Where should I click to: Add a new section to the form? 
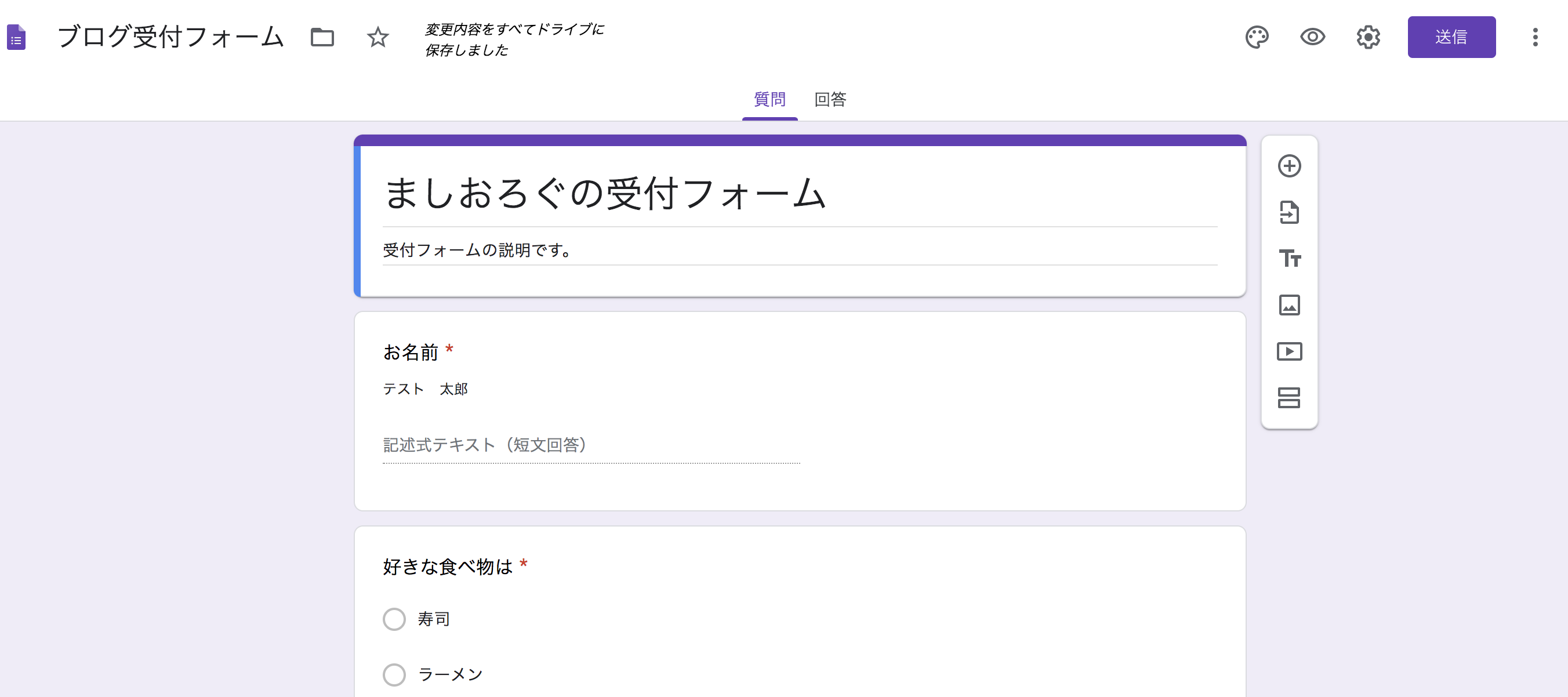[x=1289, y=398]
